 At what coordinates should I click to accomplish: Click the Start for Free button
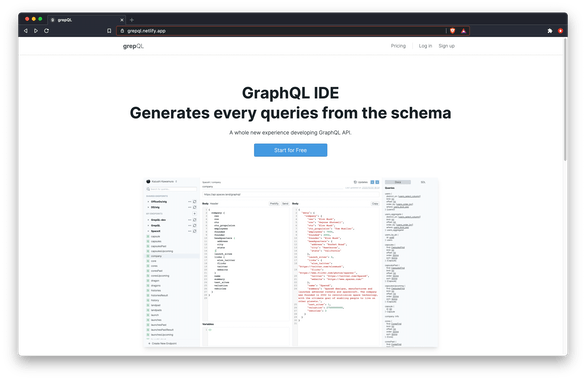click(x=290, y=150)
